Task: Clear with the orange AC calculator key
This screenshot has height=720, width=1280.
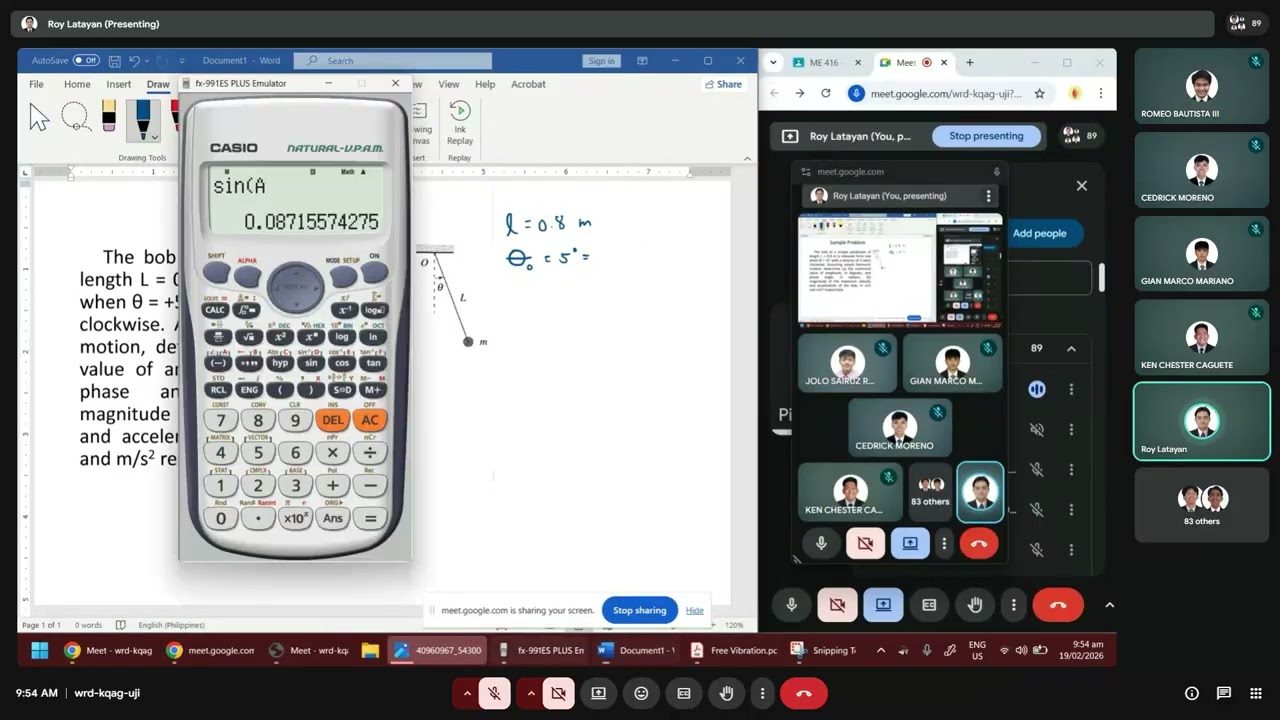Action: point(370,421)
